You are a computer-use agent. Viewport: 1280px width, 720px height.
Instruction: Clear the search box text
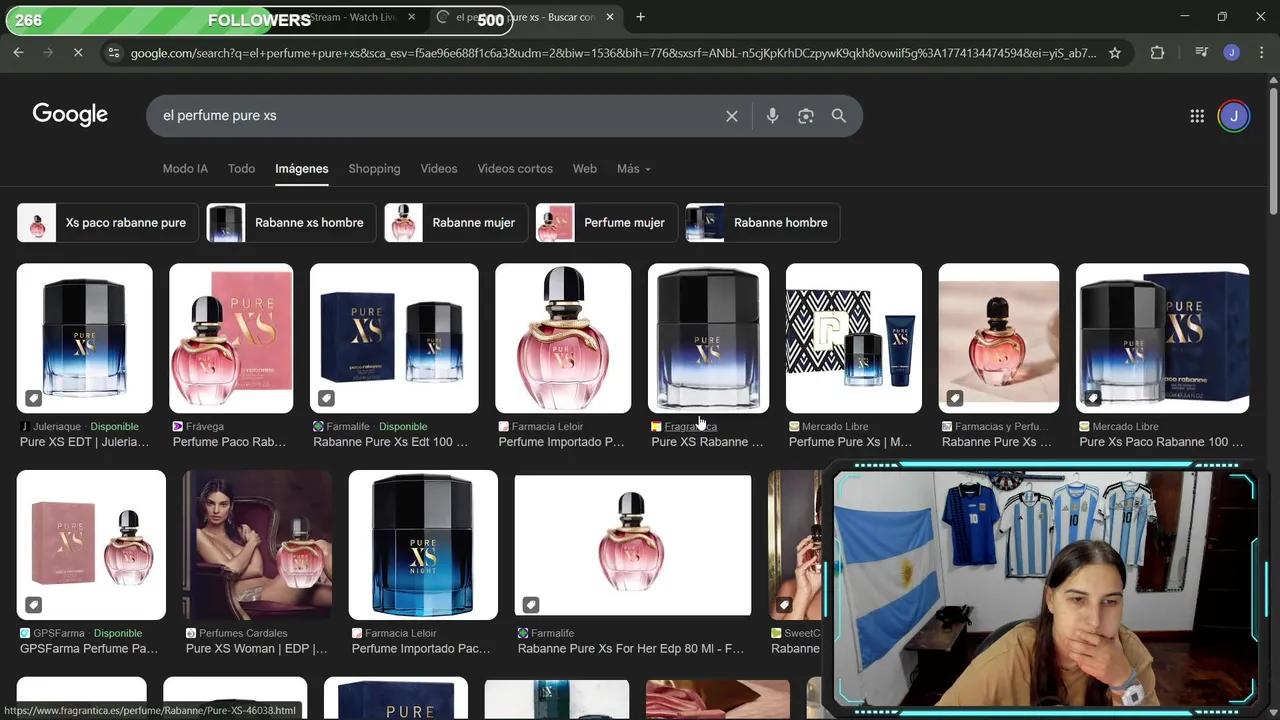click(x=732, y=116)
